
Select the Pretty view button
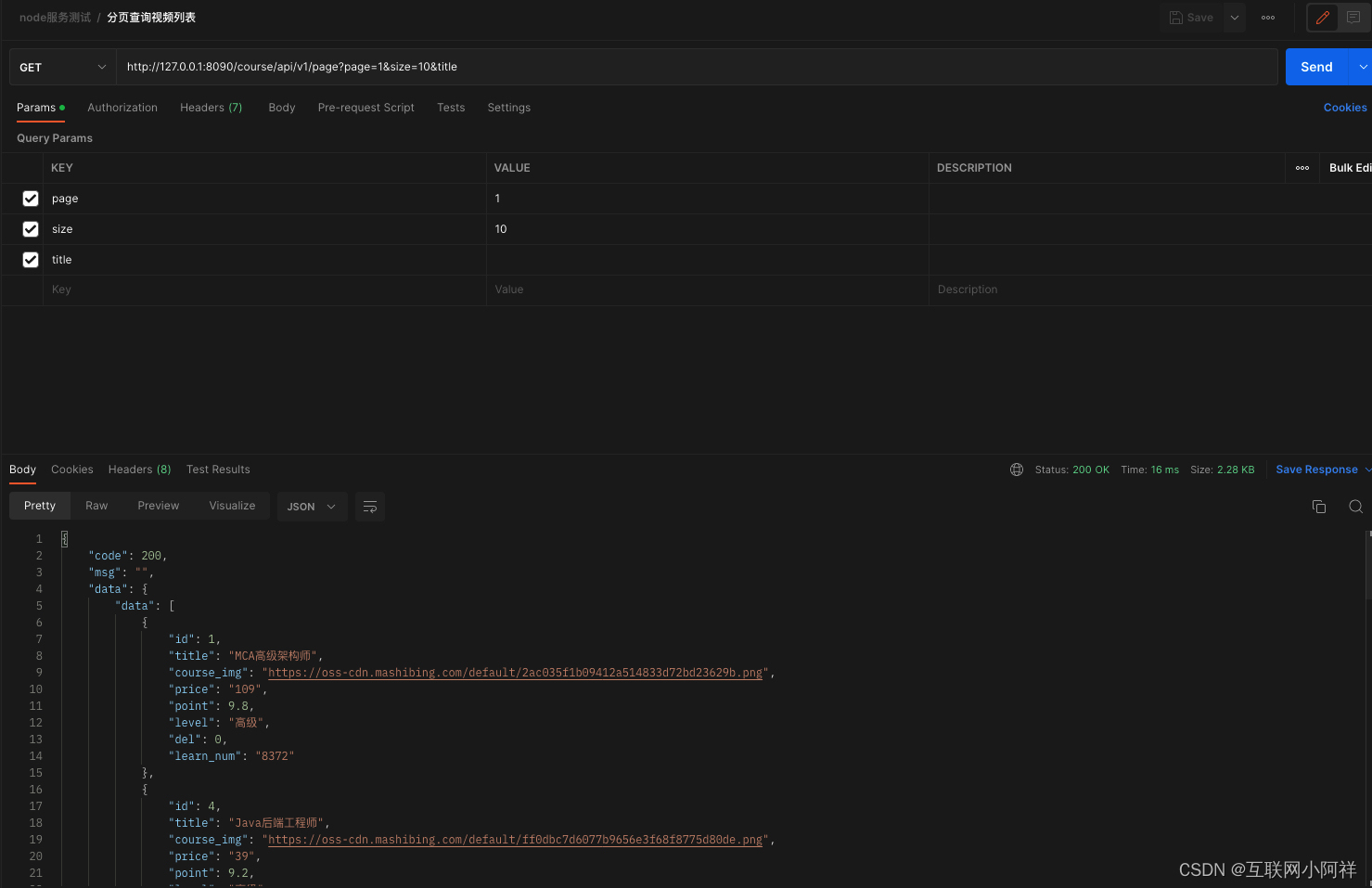pos(40,506)
